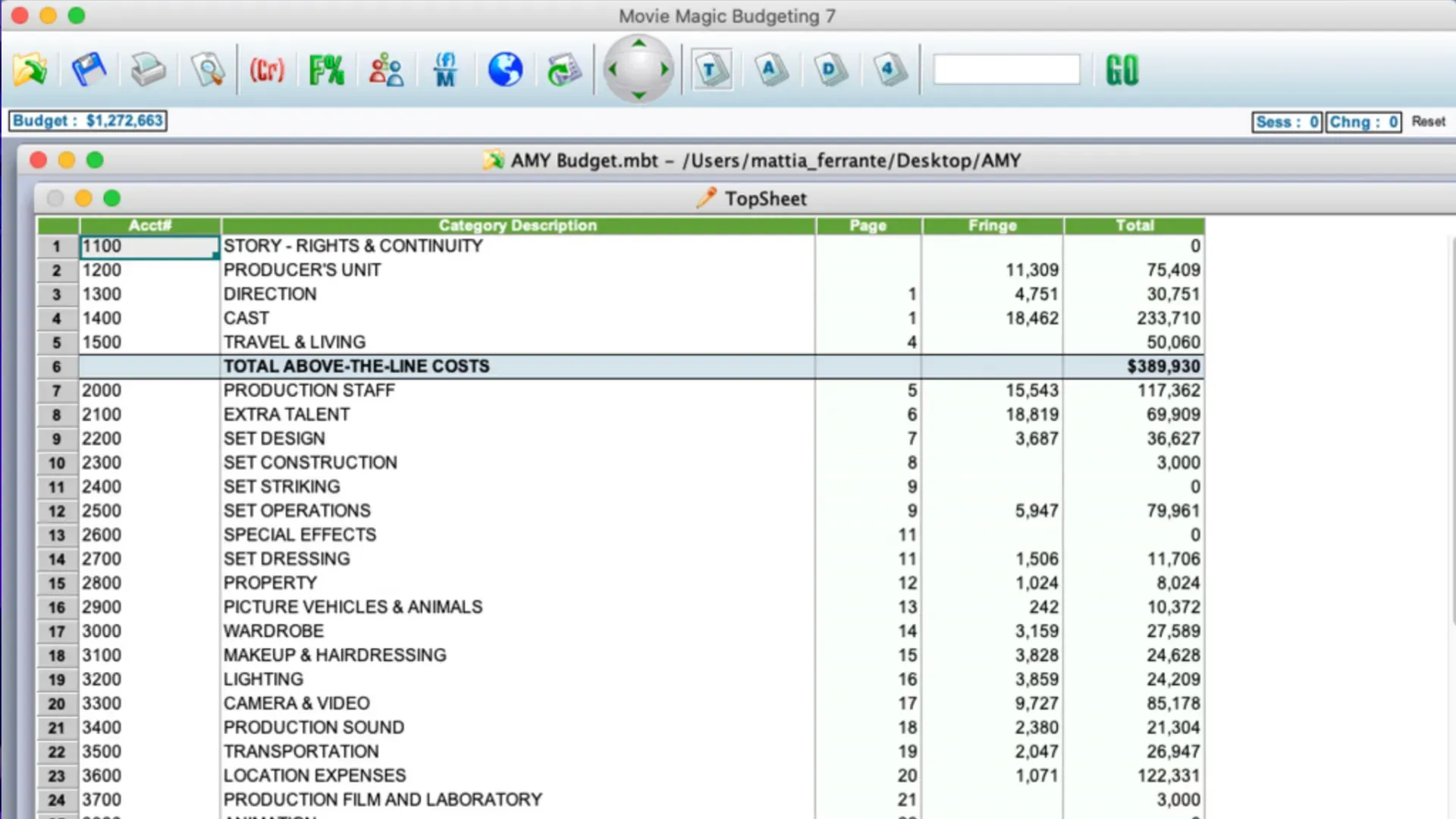Screen dimensions: 1456x819
Task: Switch to Topsheet level T icon
Action: 711,71
